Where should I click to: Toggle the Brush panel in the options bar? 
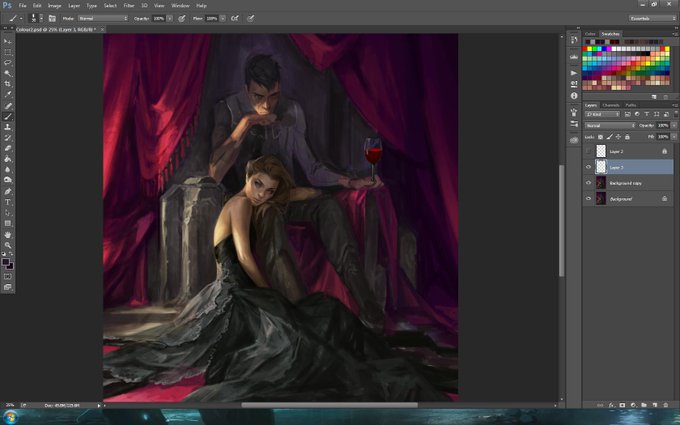(x=52, y=19)
